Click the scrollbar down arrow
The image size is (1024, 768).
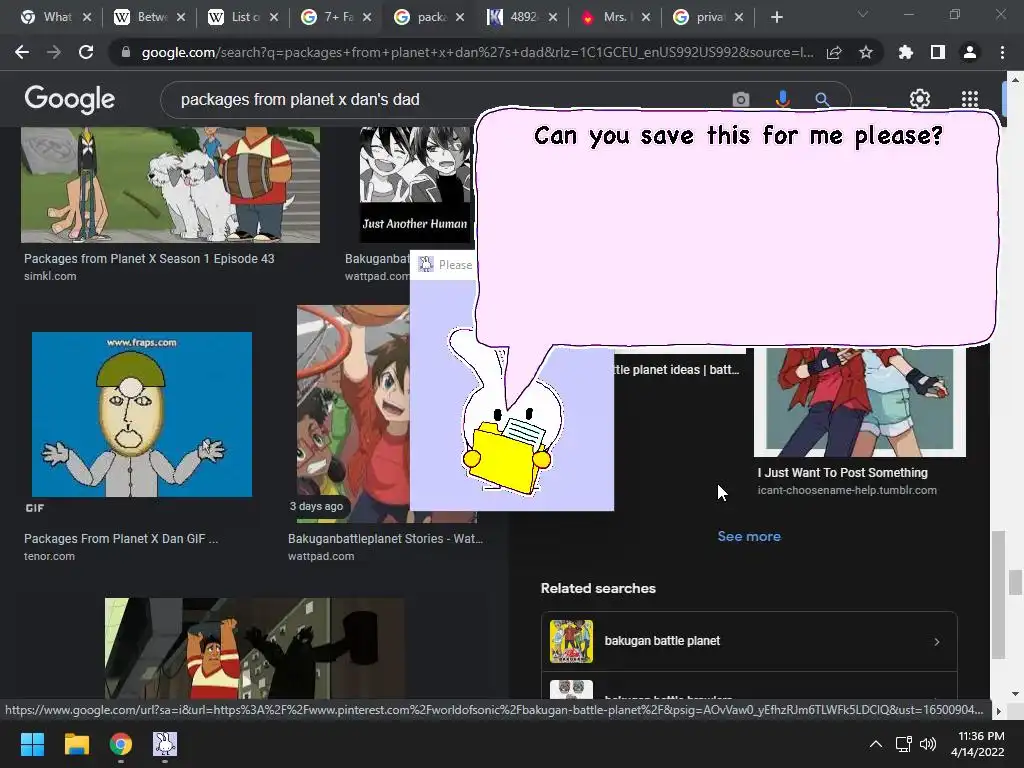click(1014, 694)
